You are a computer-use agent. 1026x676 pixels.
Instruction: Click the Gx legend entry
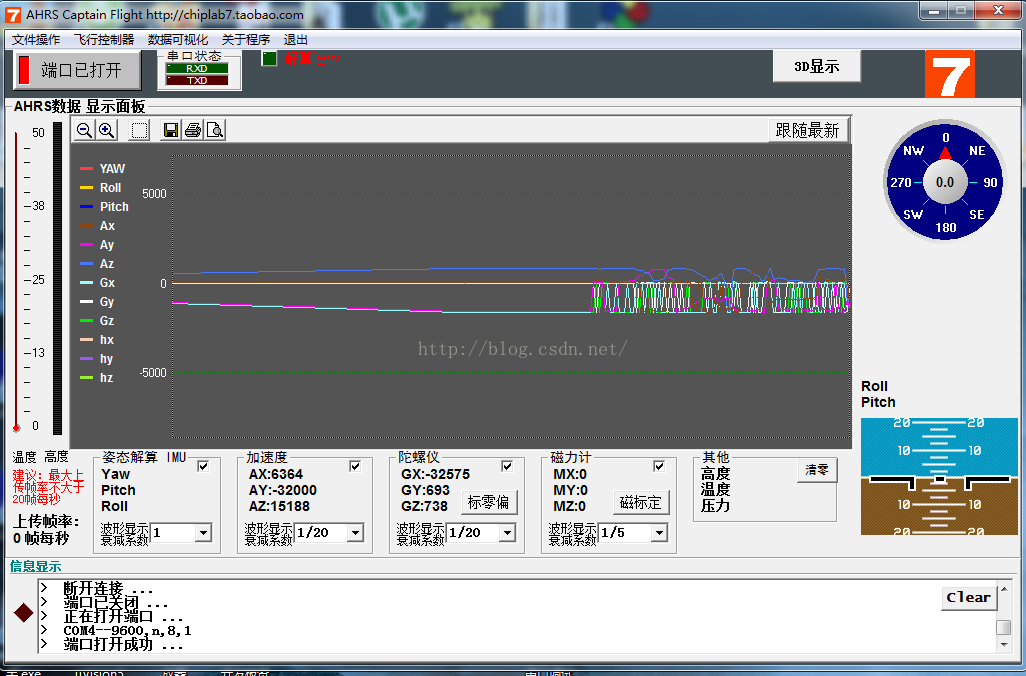(97, 283)
